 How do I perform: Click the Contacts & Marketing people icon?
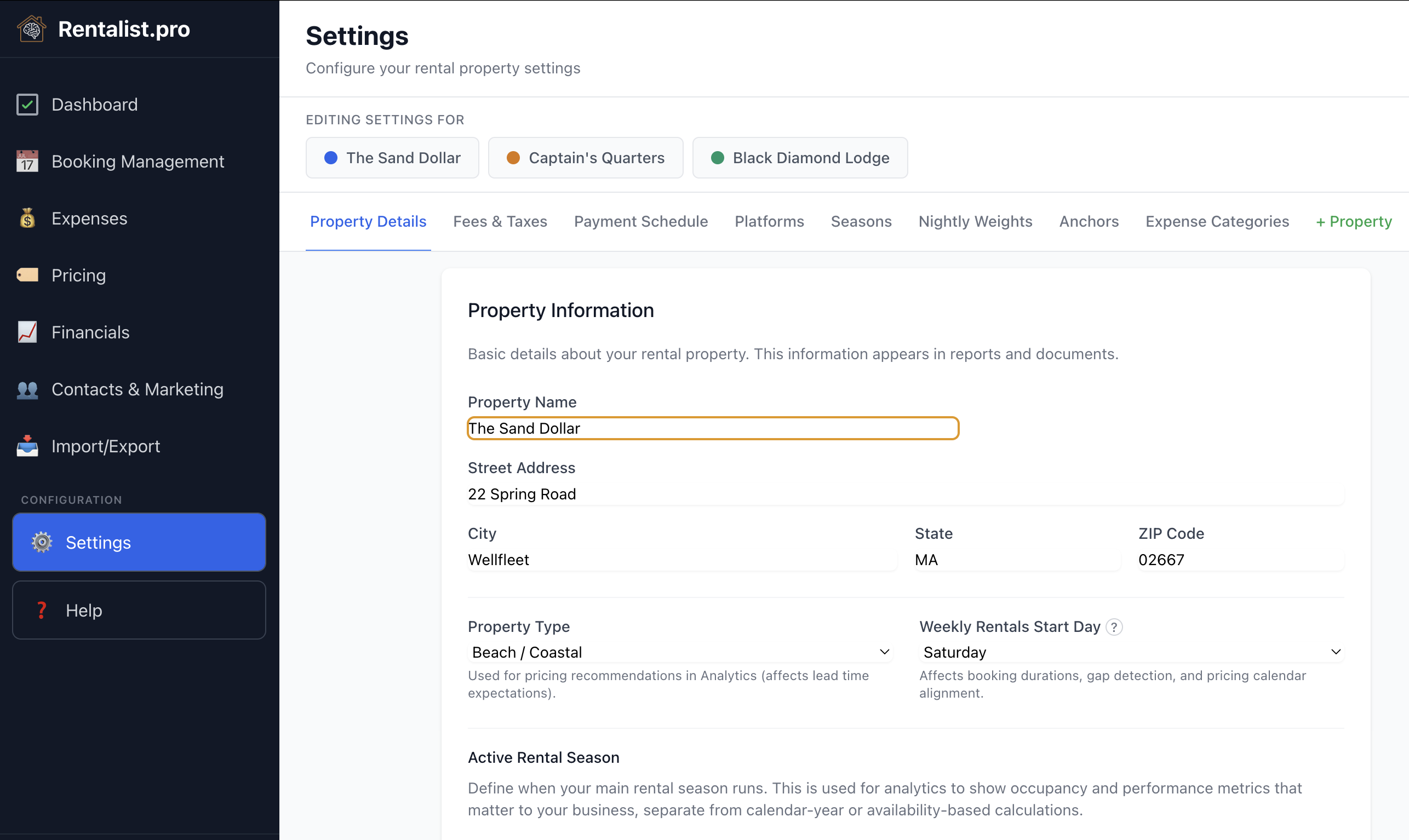(27, 389)
